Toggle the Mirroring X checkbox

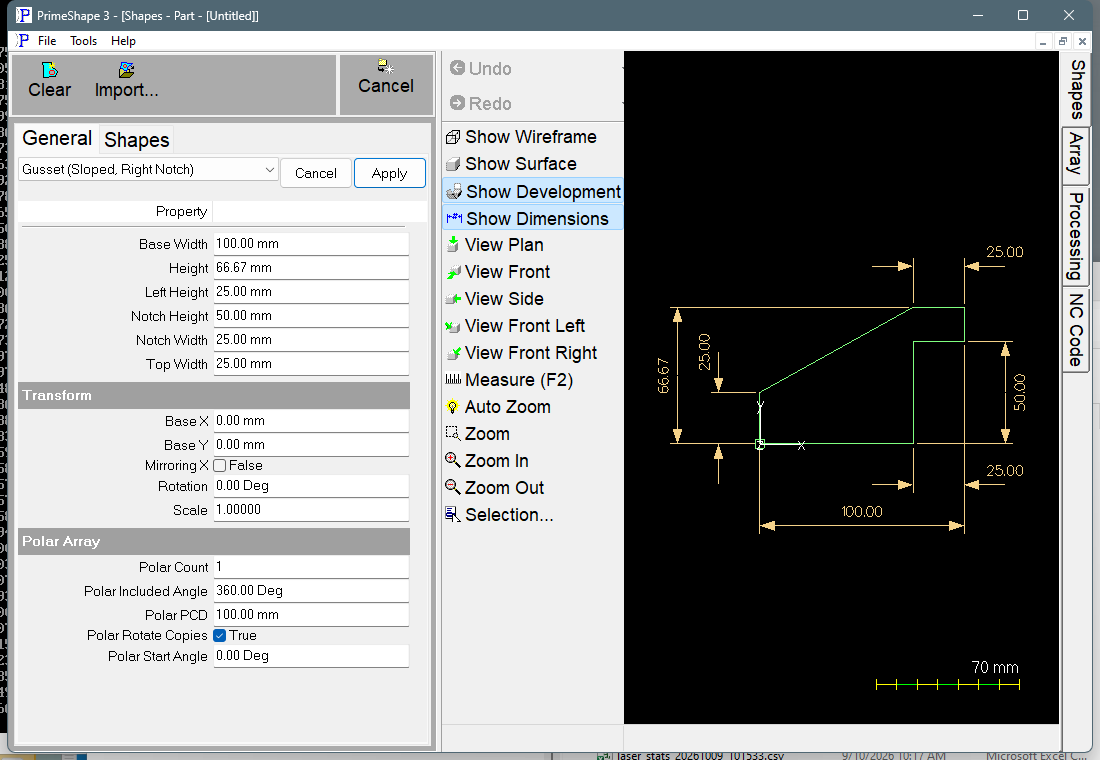click(220, 465)
